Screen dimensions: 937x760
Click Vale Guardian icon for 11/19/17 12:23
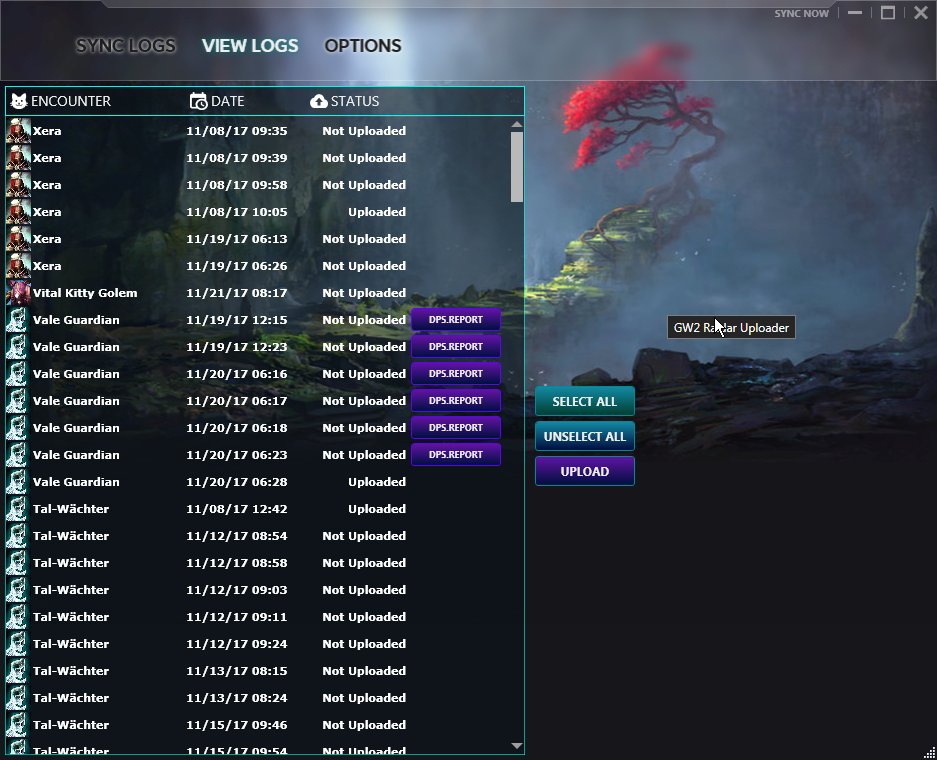(18, 347)
